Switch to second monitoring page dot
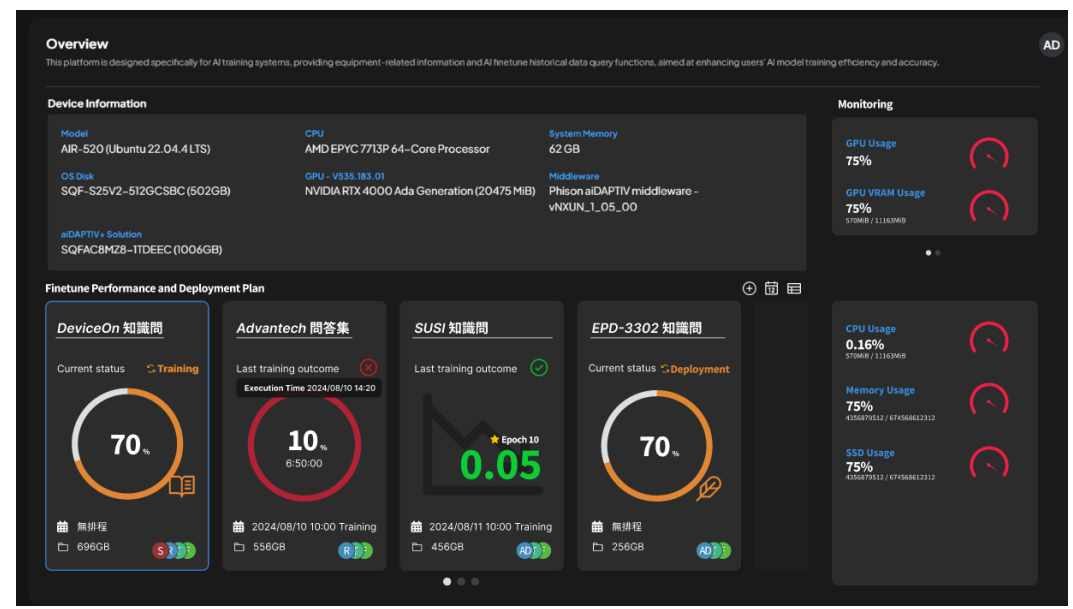 click(938, 252)
